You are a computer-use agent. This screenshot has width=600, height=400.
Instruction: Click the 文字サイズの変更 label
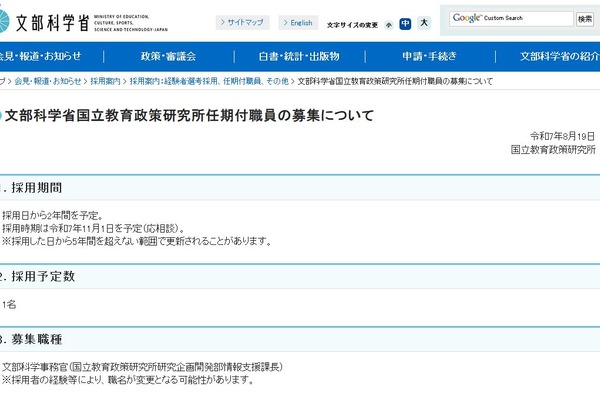tap(352, 25)
